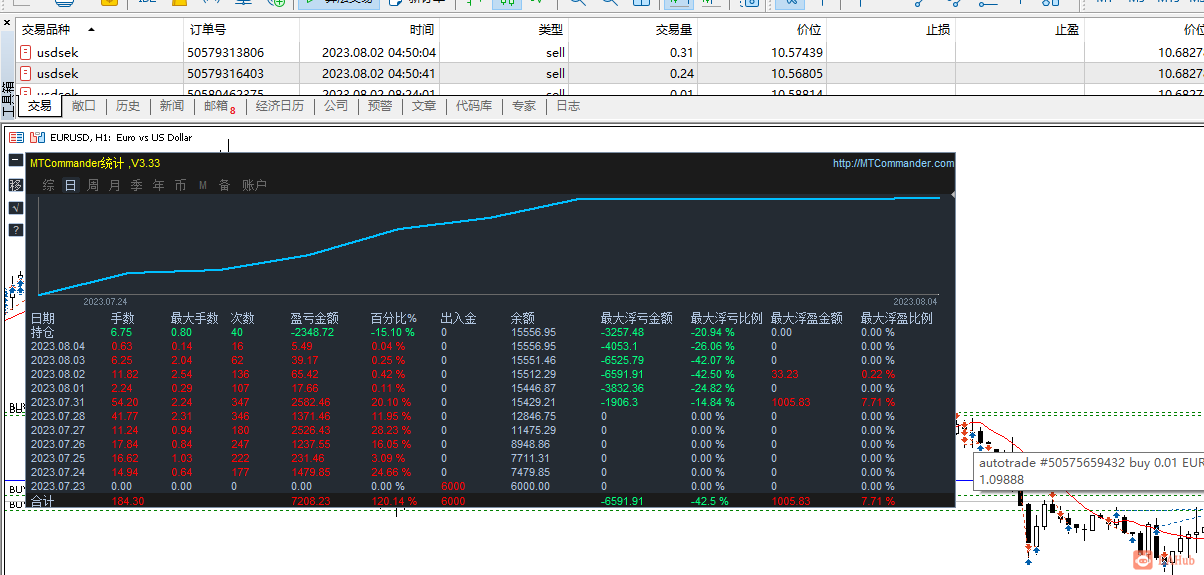Select the 账户 account view

255,185
